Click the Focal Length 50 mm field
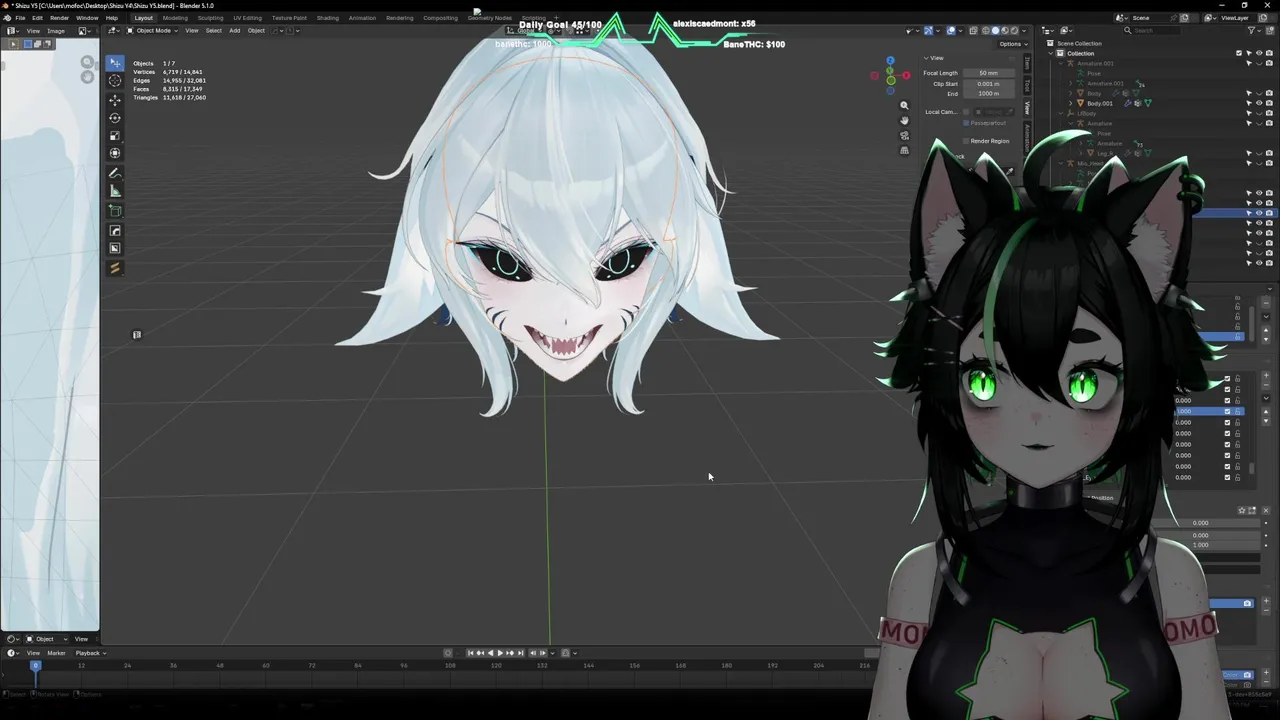This screenshot has width=1280, height=720. (x=988, y=73)
